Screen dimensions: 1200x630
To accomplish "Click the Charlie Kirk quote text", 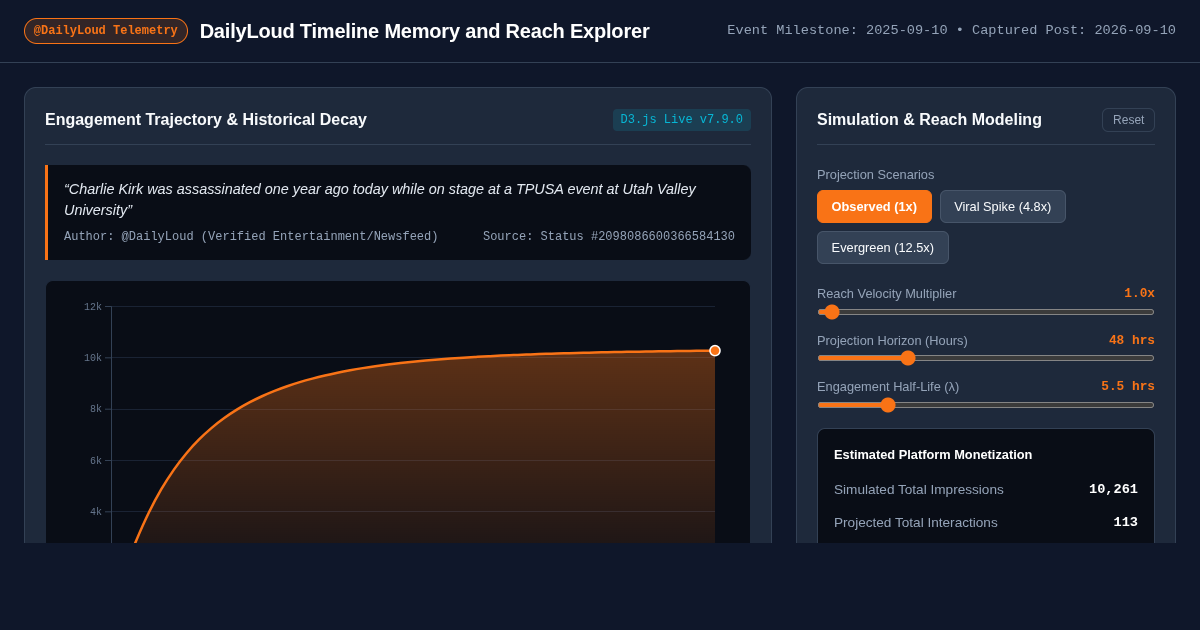I will tap(380, 199).
